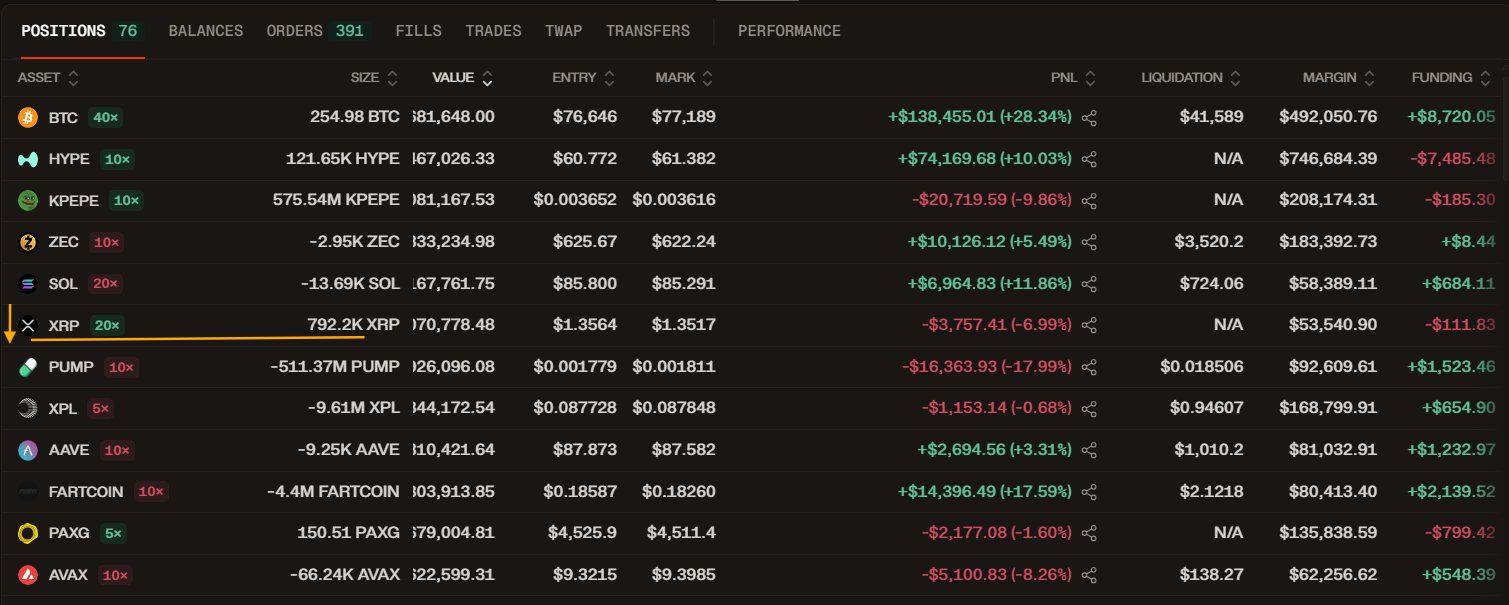Sort table by MARGIN column

(x=1340, y=78)
